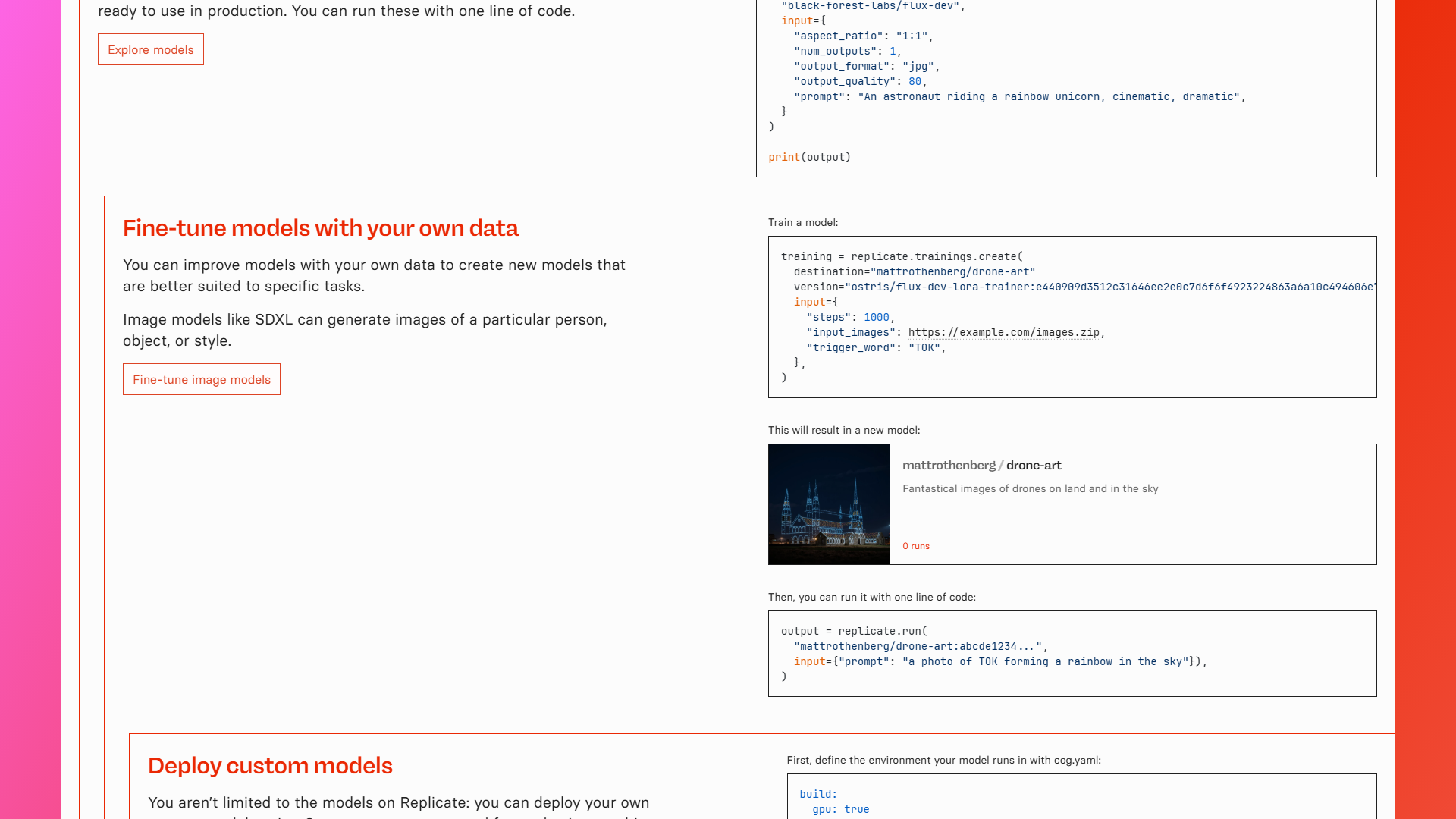This screenshot has height=819, width=1456.
Task: Open the Explore models button
Action: 151,49
